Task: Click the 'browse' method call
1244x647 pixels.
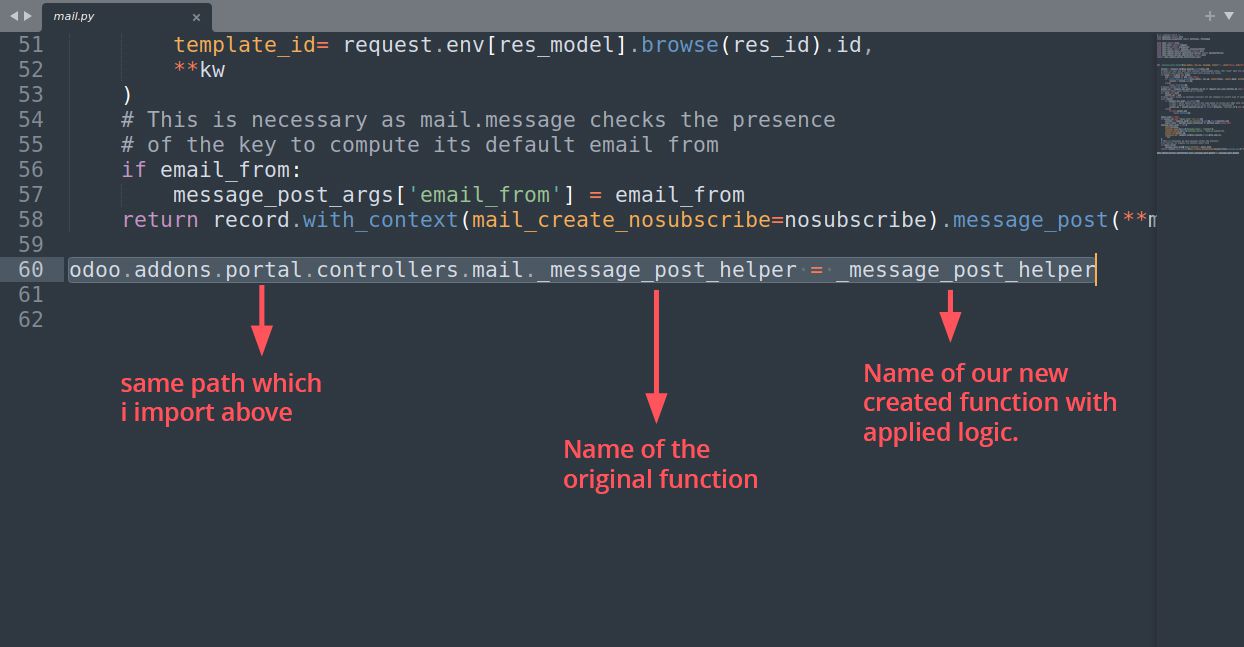Action: click(x=680, y=45)
